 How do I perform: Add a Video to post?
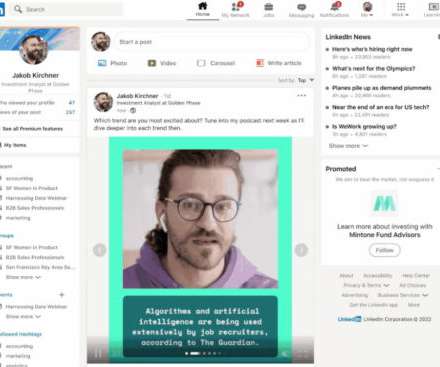162,63
